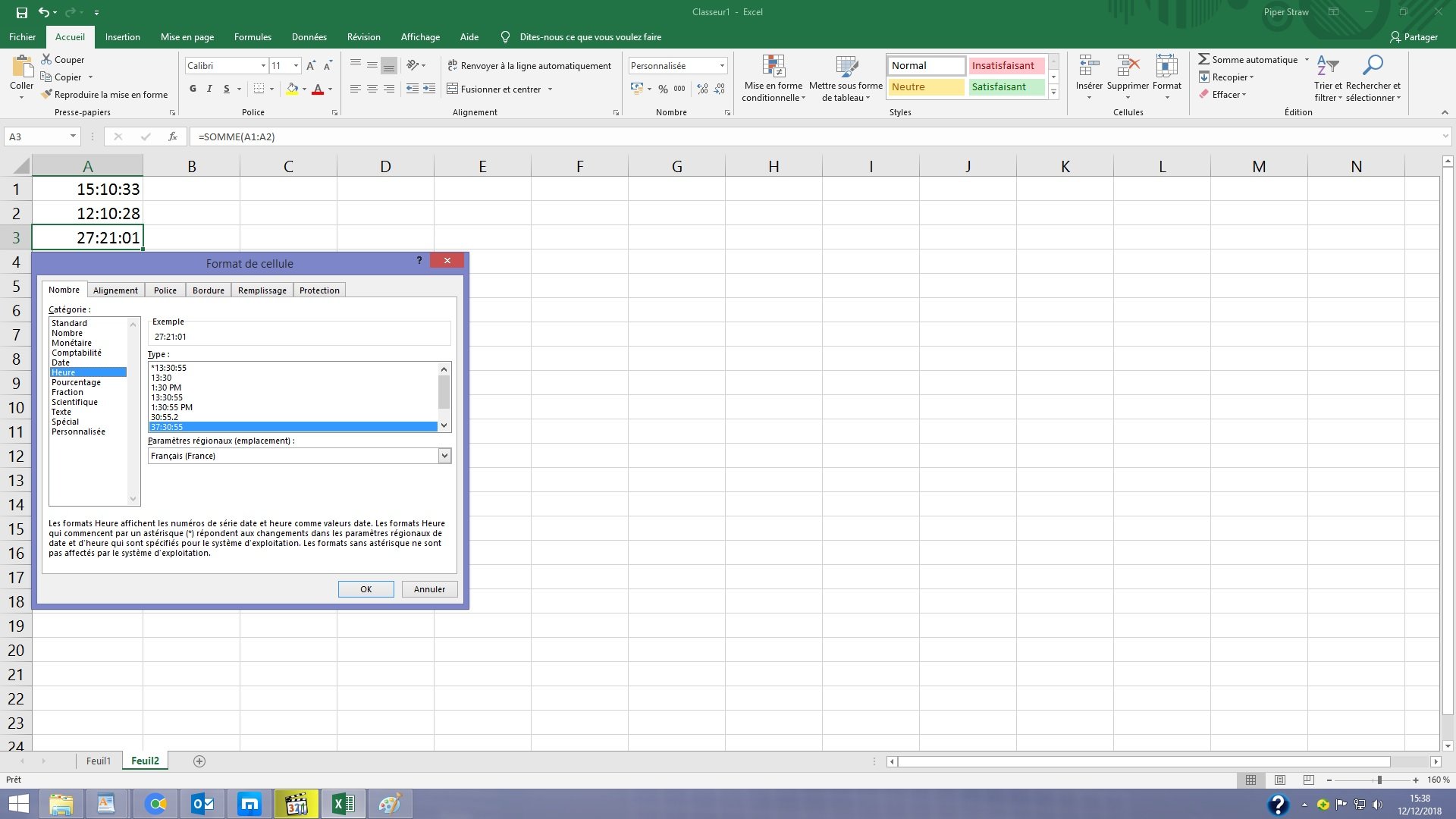This screenshot has width=1456, height=819.
Task: Open Mise en forme conditionnelle menu
Action: tap(773, 78)
